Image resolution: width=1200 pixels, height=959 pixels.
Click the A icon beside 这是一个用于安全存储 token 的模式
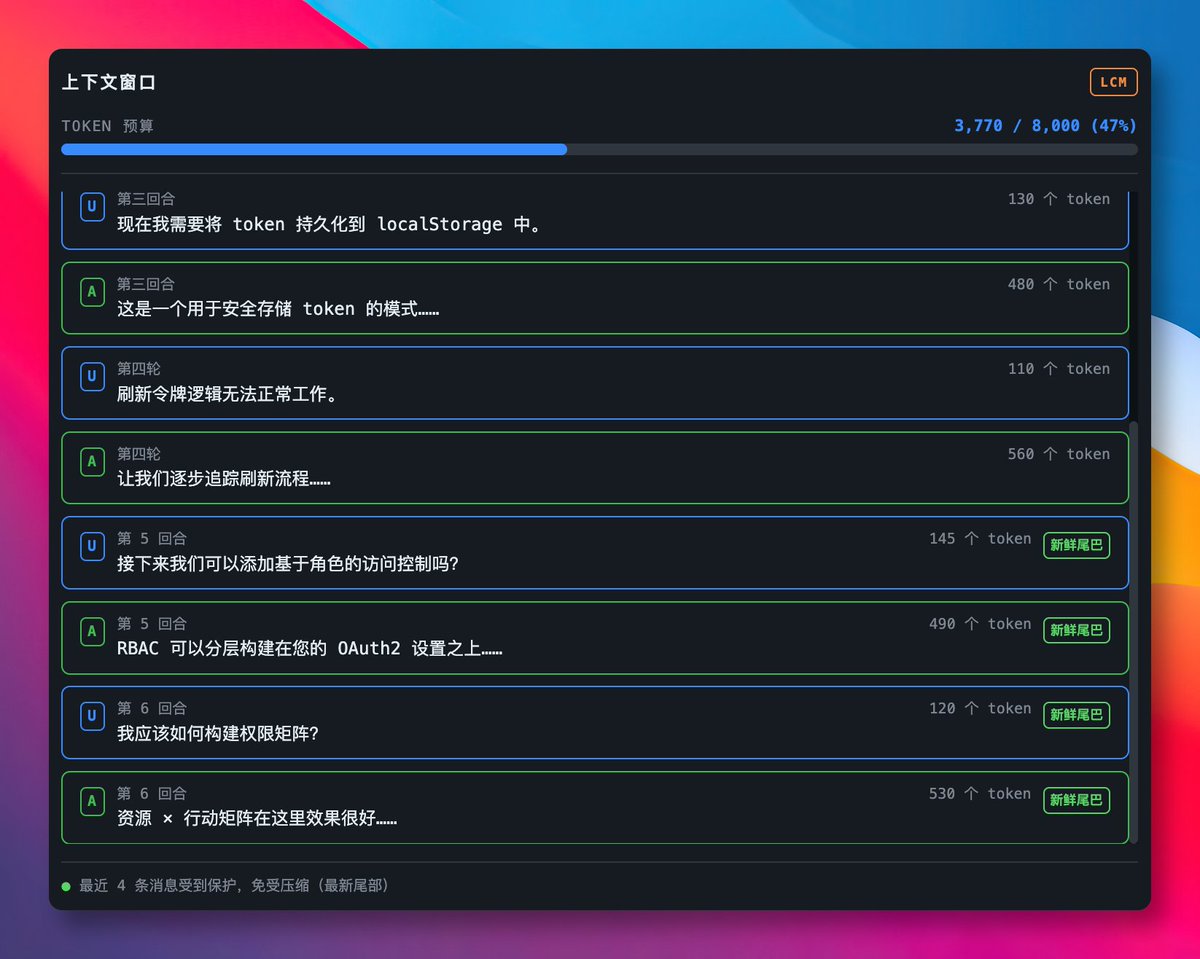pyautogui.click(x=92, y=292)
